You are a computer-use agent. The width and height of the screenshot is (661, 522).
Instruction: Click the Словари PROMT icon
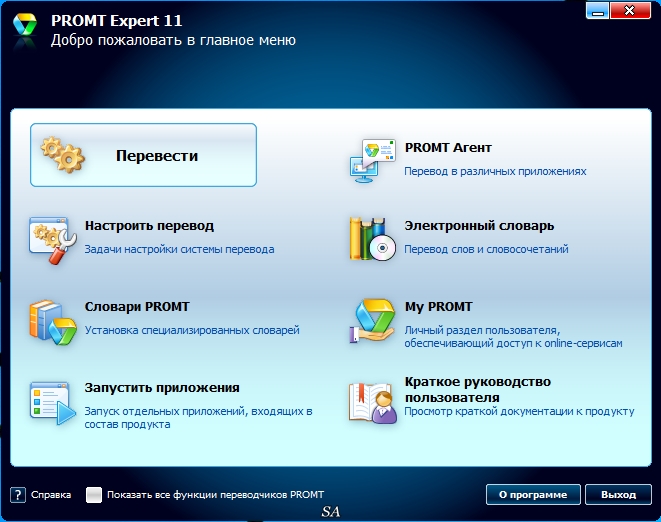point(53,322)
